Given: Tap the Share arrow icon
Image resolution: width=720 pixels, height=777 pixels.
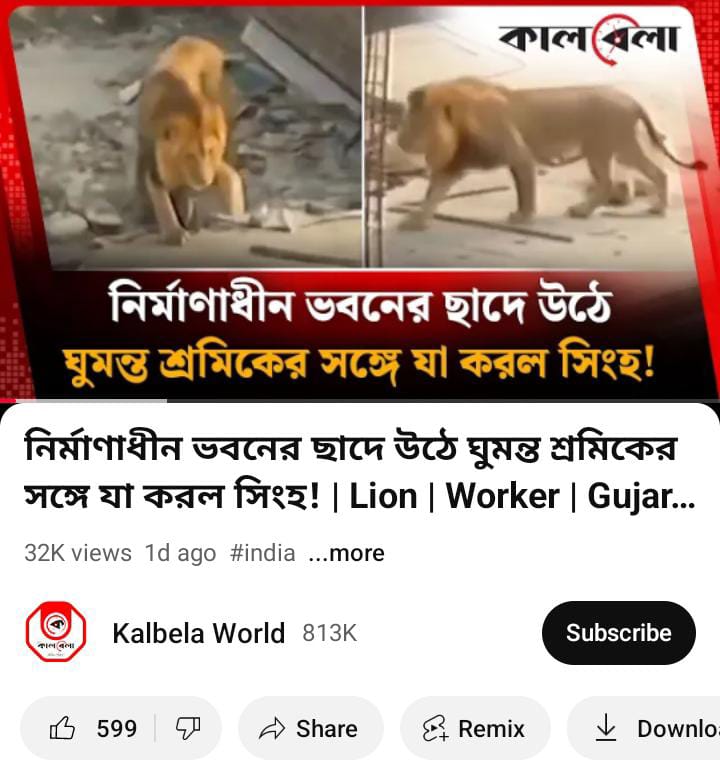Looking at the screenshot, I should (x=272, y=729).
